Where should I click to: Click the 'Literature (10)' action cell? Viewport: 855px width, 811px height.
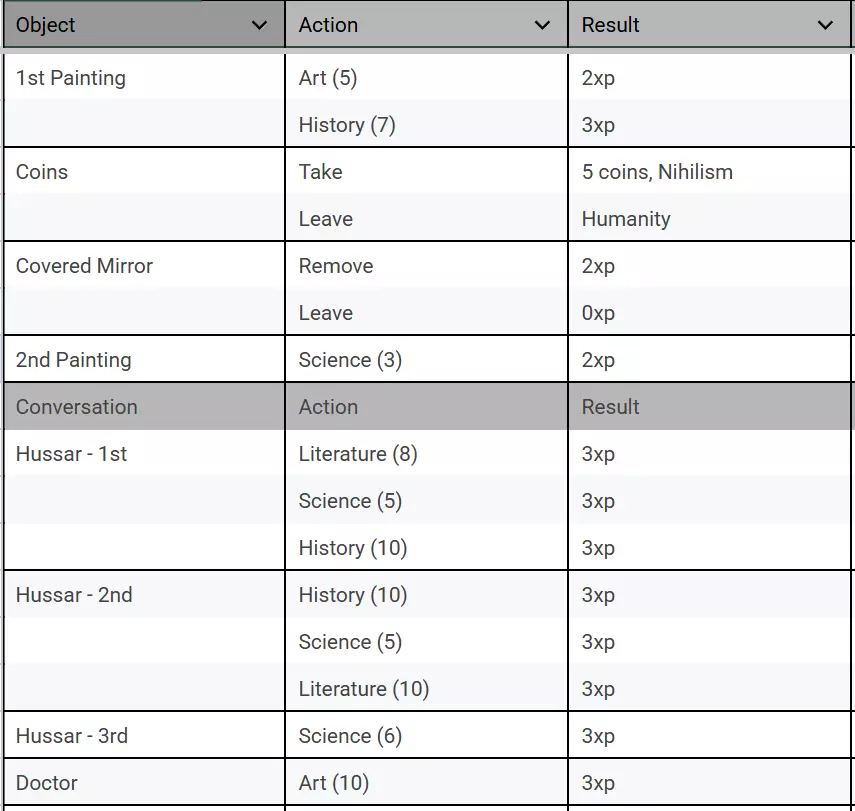point(363,689)
